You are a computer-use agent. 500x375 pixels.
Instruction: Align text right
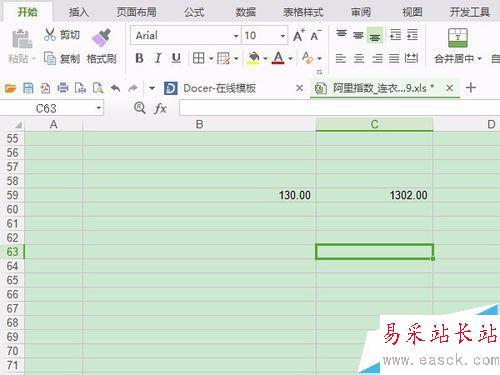[x=377, y=59]
